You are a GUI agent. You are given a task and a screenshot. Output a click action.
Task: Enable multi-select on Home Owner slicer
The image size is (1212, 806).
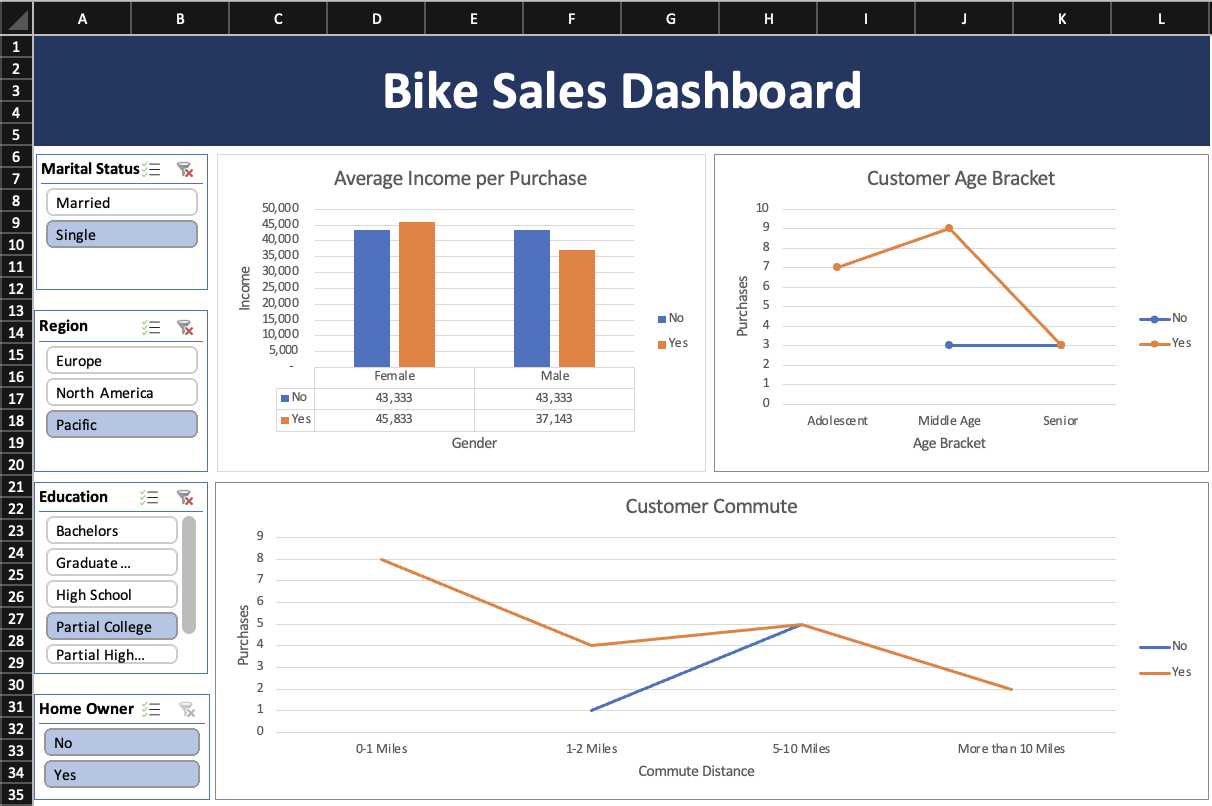152,709
